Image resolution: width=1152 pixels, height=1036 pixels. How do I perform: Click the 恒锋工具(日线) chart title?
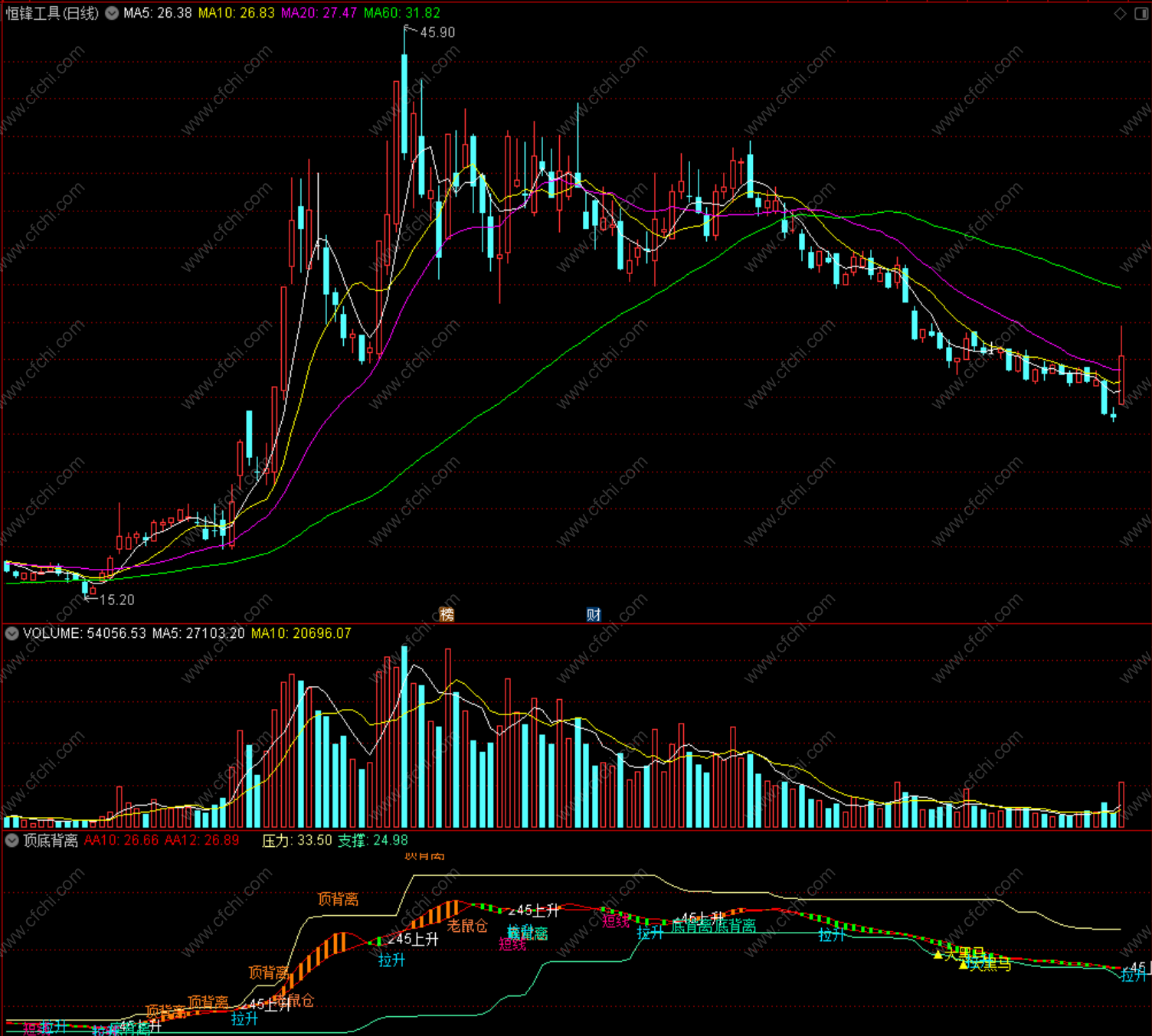[x=52, y=13]
